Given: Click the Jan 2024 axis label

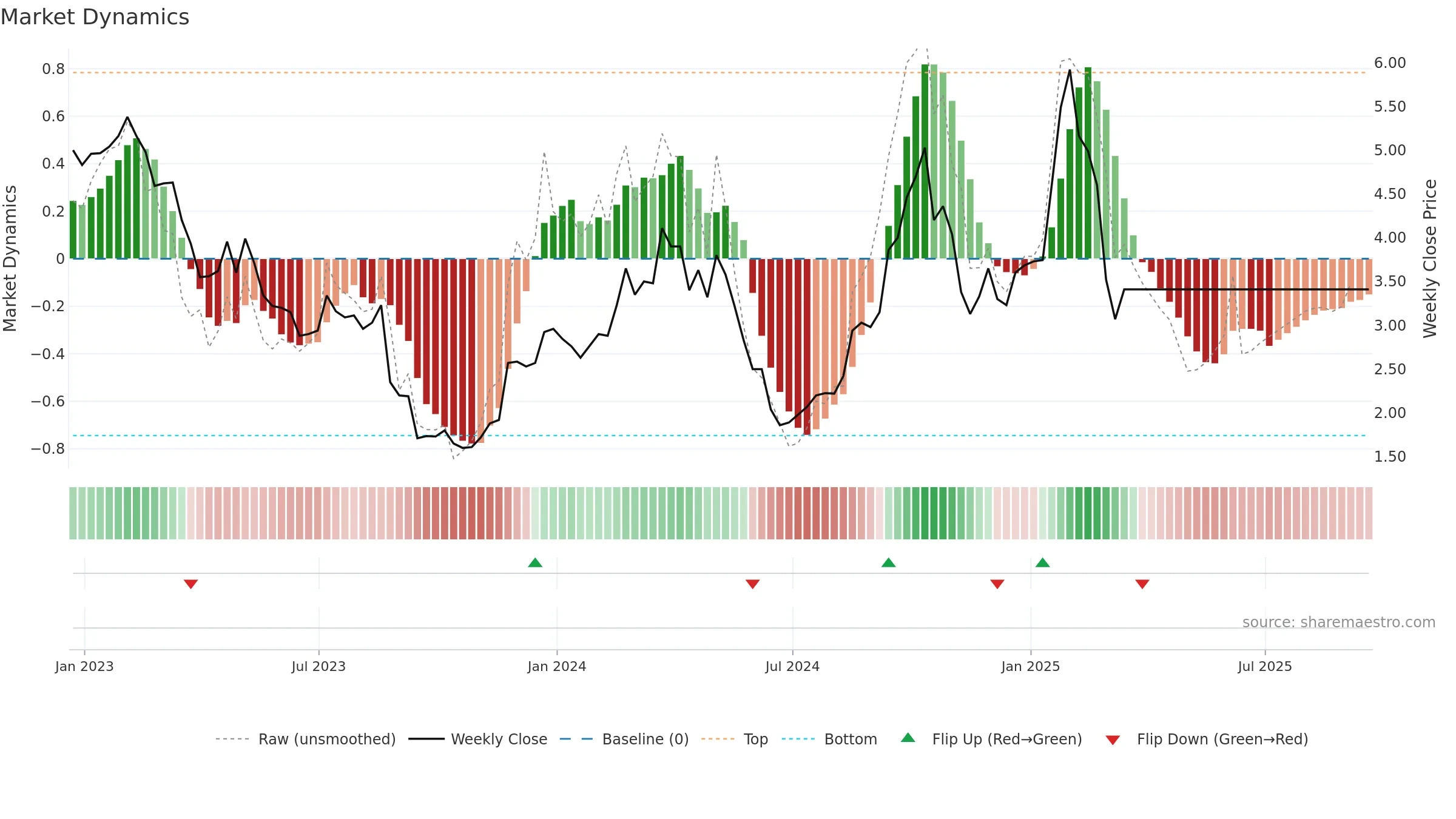Looking at the screenshot, I should click(x=557, y=666).
